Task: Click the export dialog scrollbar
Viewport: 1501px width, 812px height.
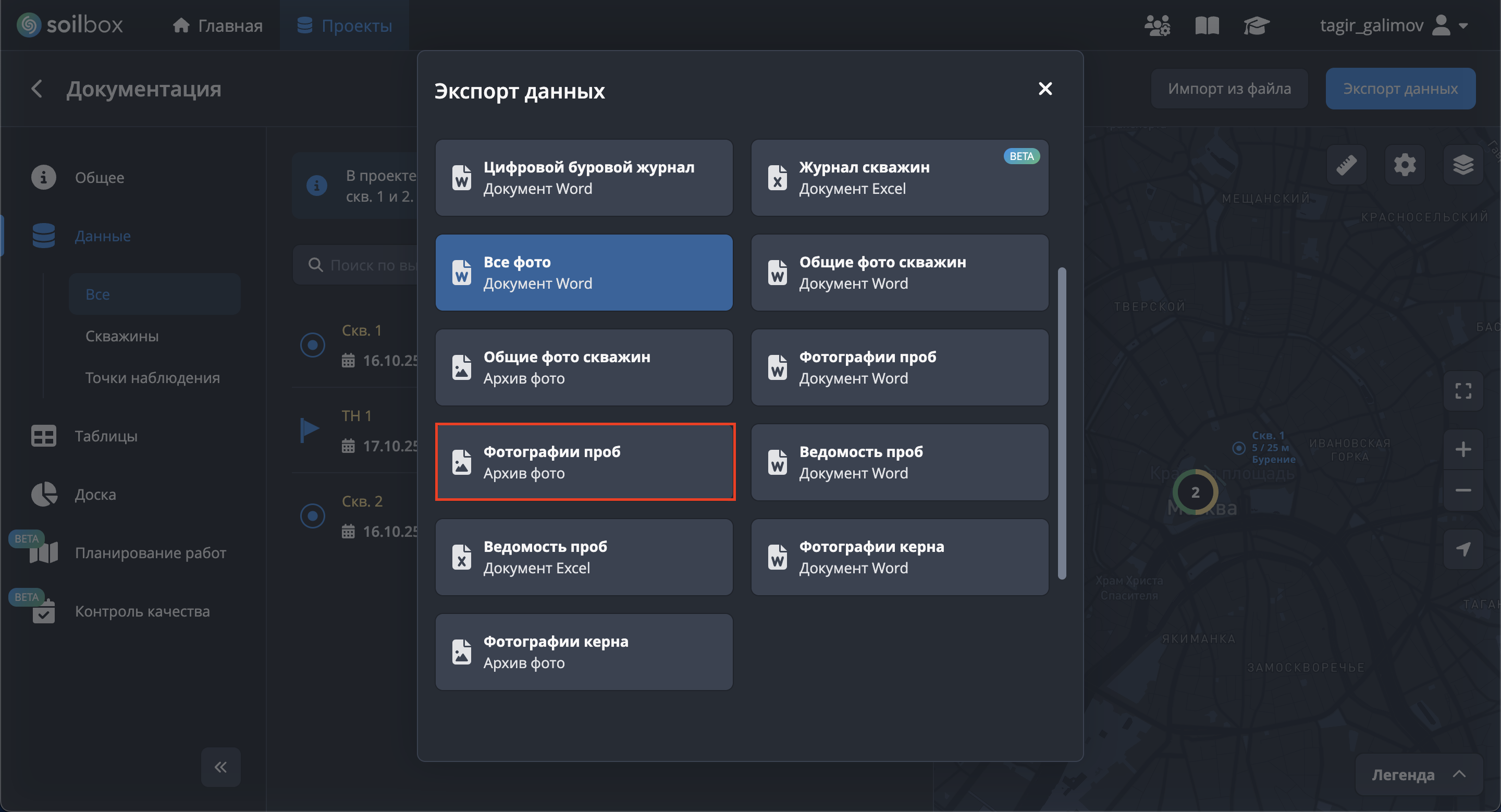Action: [x=1062, y=424]
